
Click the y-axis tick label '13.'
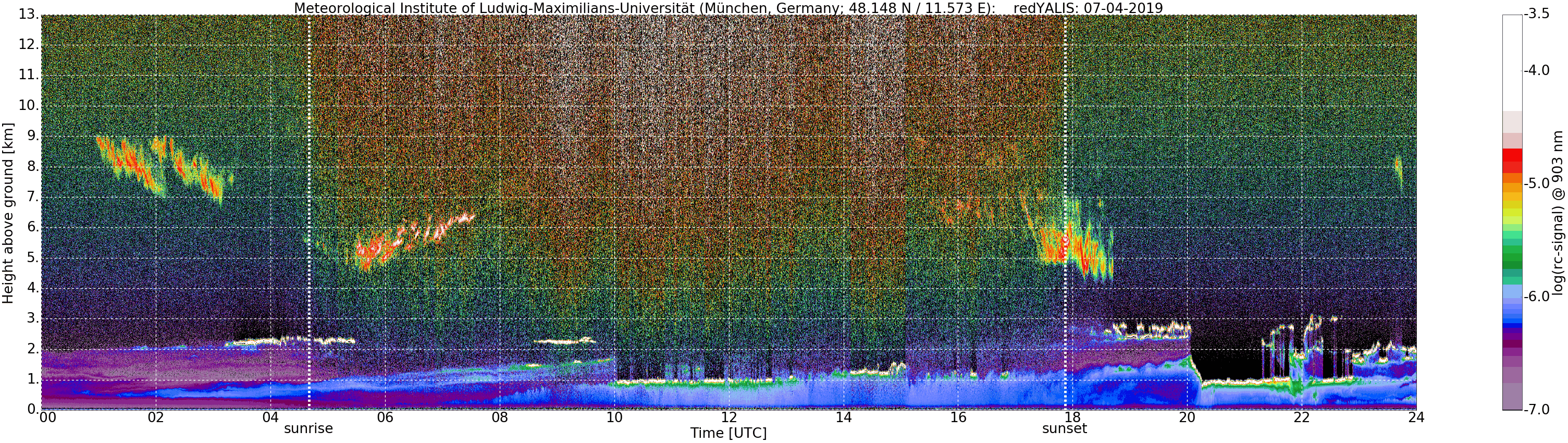pyautogui.click(x=28, y=15)
